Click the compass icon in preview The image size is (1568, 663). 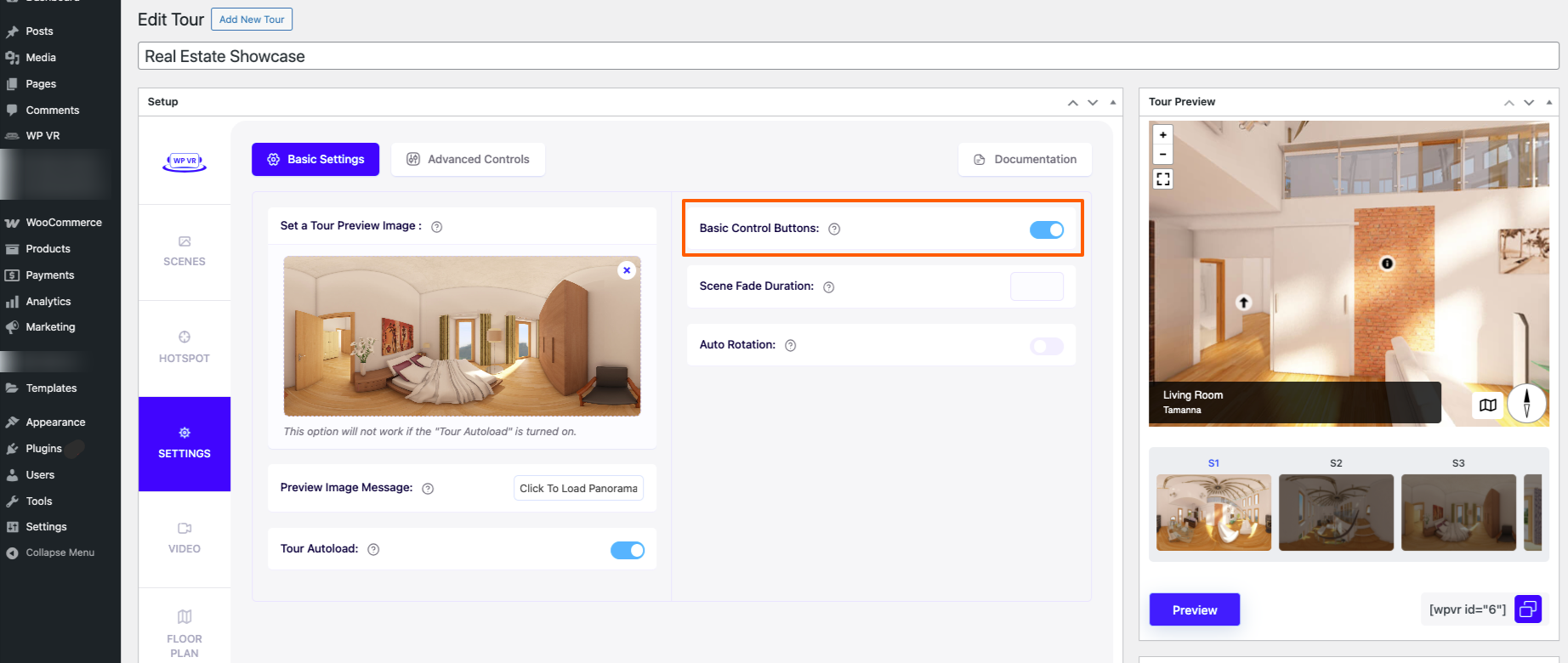tap(1526, 403)
